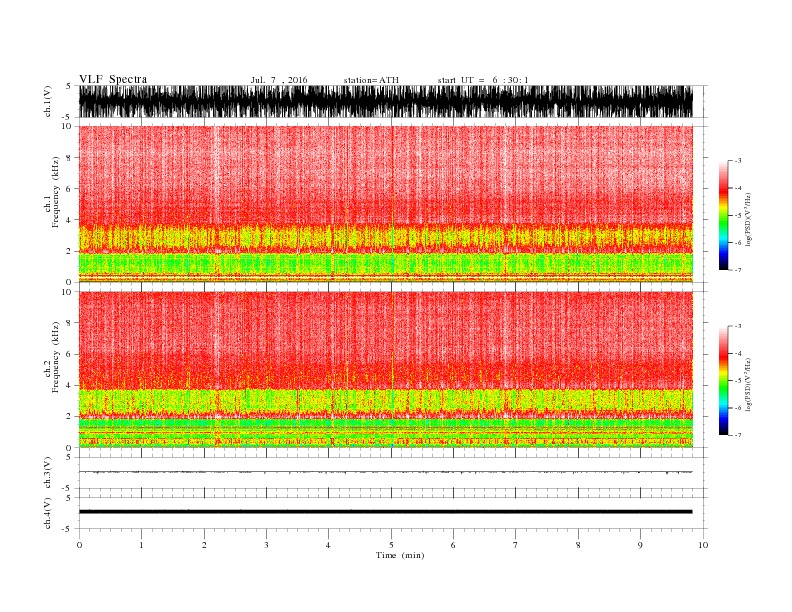Click time-axis tick label '5'
The height and width of the screenshot is (612, 792).
pos(391,545)
